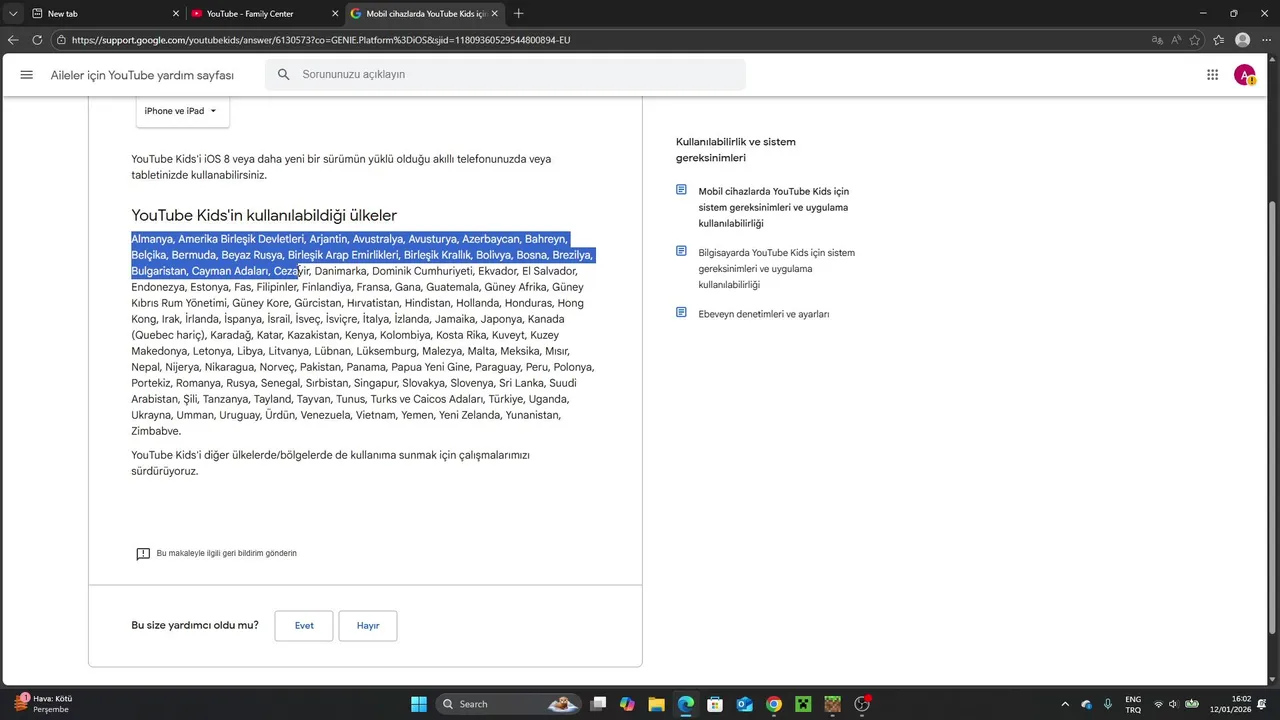Send feedback via geri bildirim gönderin
Screen dimensions: 1280x720
pos(226,553)
